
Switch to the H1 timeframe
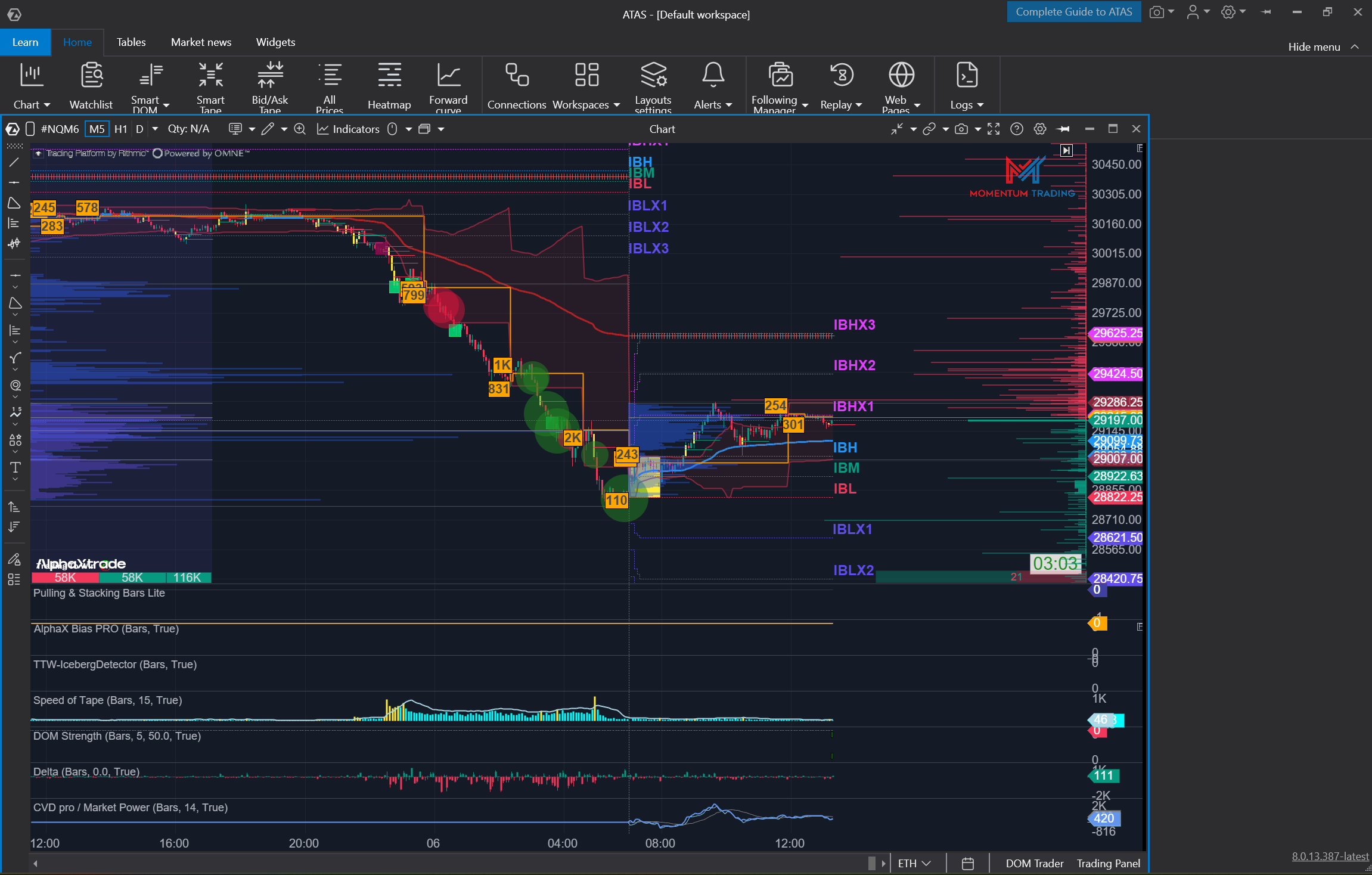coord(120,129)
